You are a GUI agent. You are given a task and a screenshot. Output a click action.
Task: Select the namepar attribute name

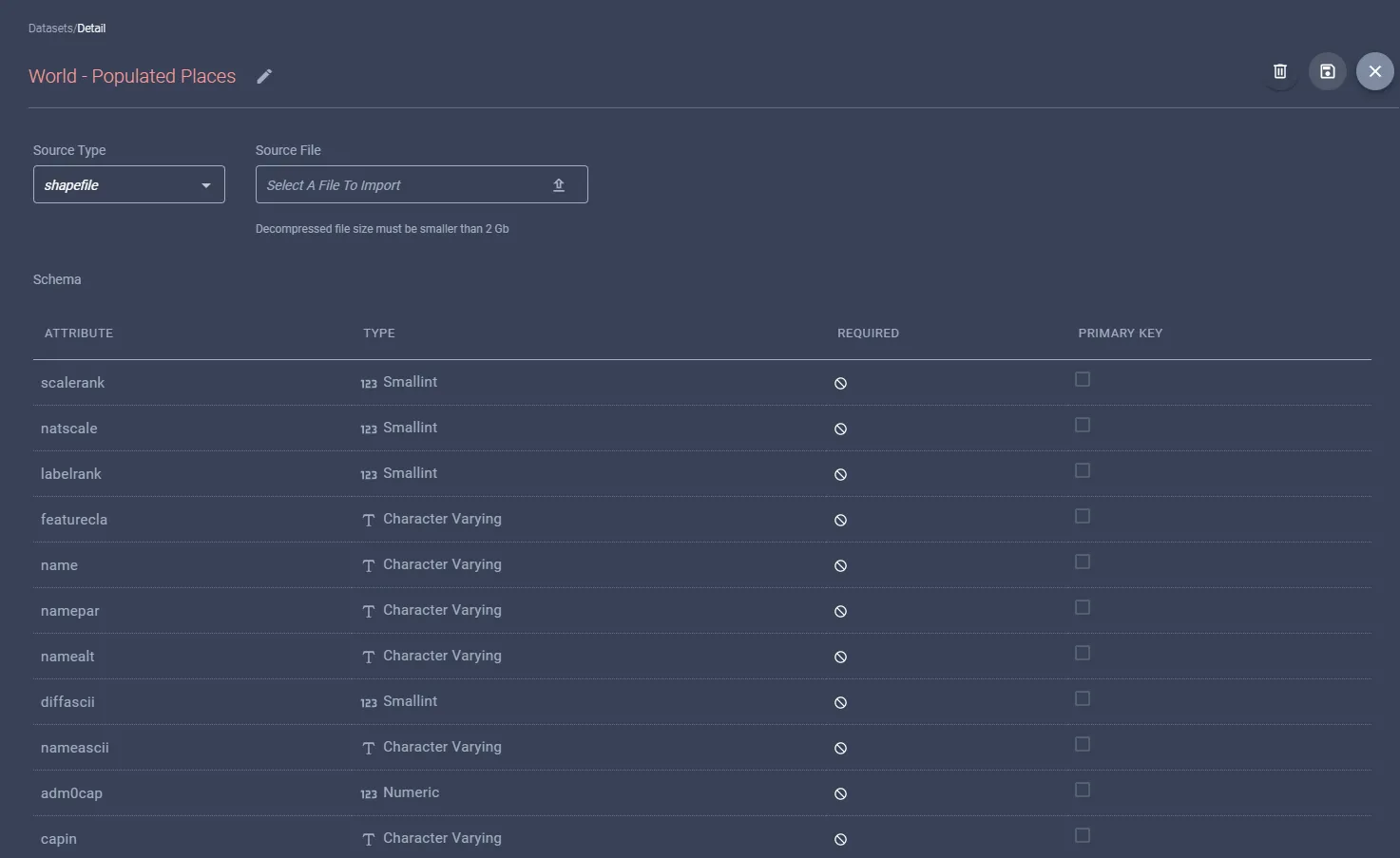(x=70, y=611)
